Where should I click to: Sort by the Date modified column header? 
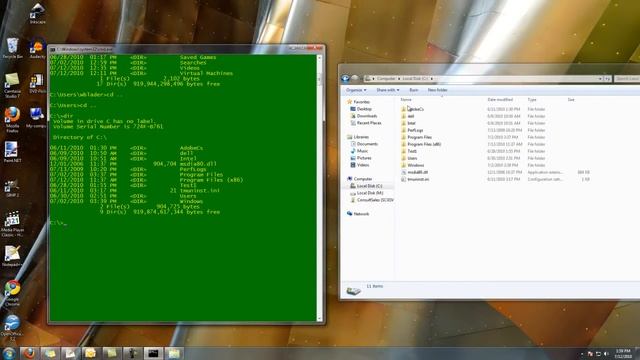[500, 100]
